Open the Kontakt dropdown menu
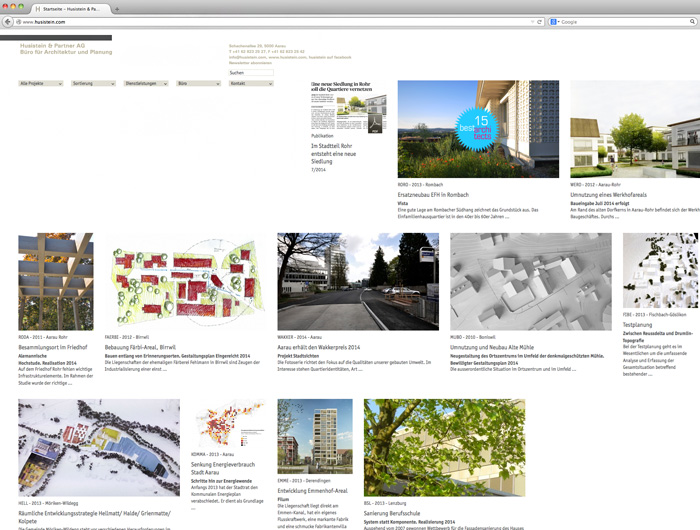Viewport: 700px width, 530px height. tap(250, 84)
